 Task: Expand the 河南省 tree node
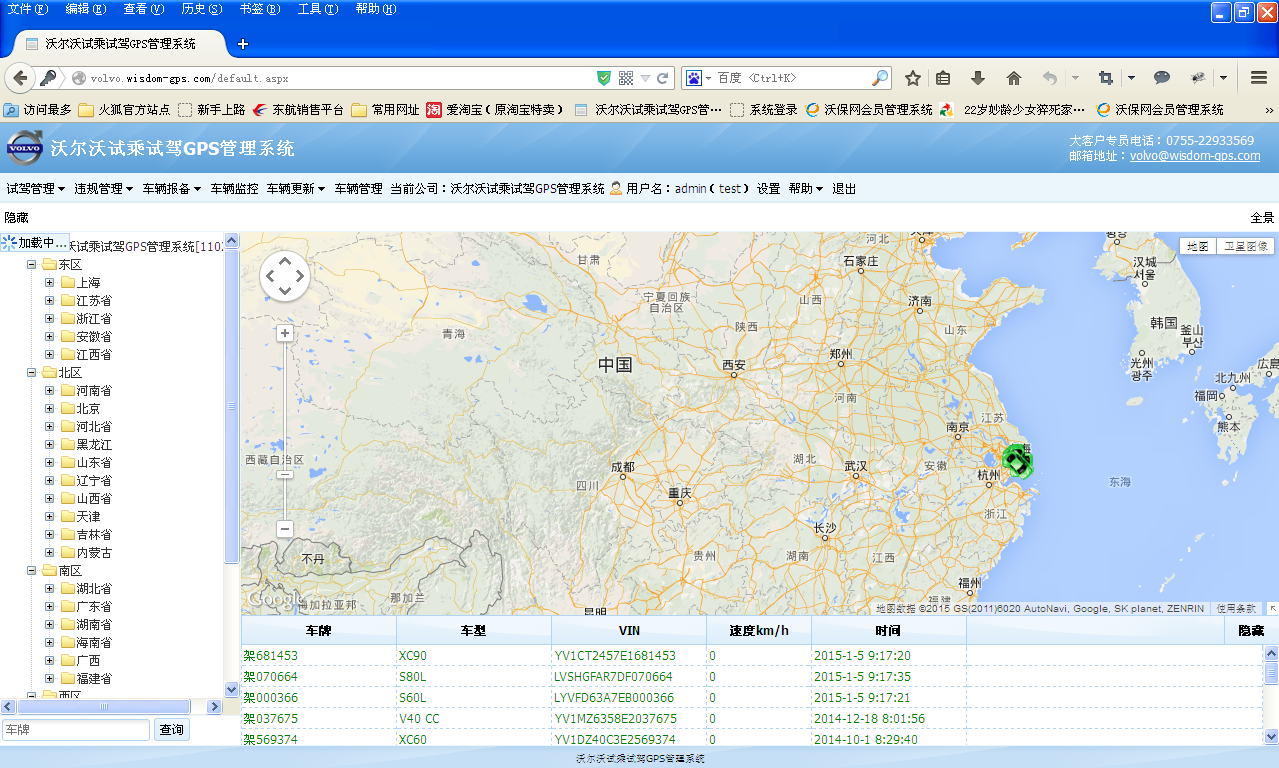[50, 391]
